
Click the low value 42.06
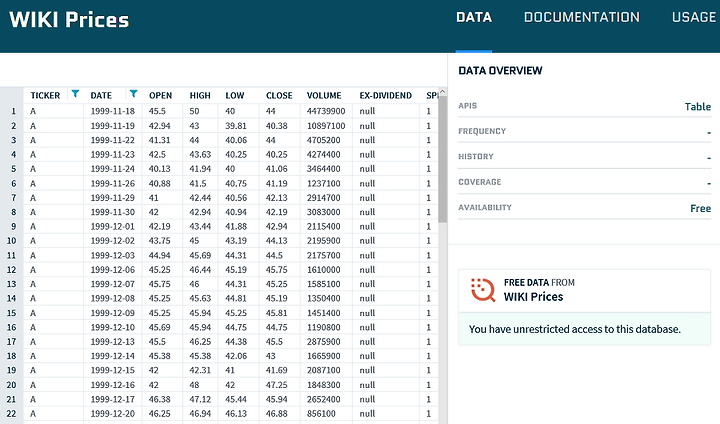tap(236, 356)
